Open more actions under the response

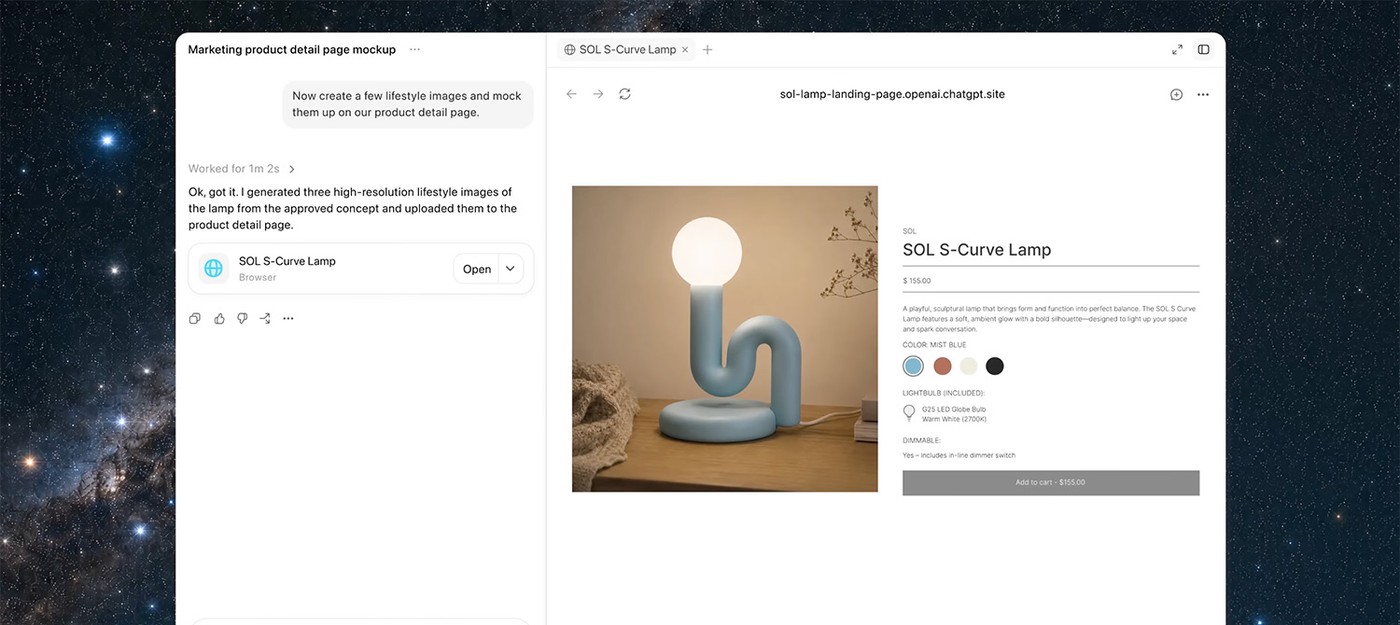click(x=288, y=319)
